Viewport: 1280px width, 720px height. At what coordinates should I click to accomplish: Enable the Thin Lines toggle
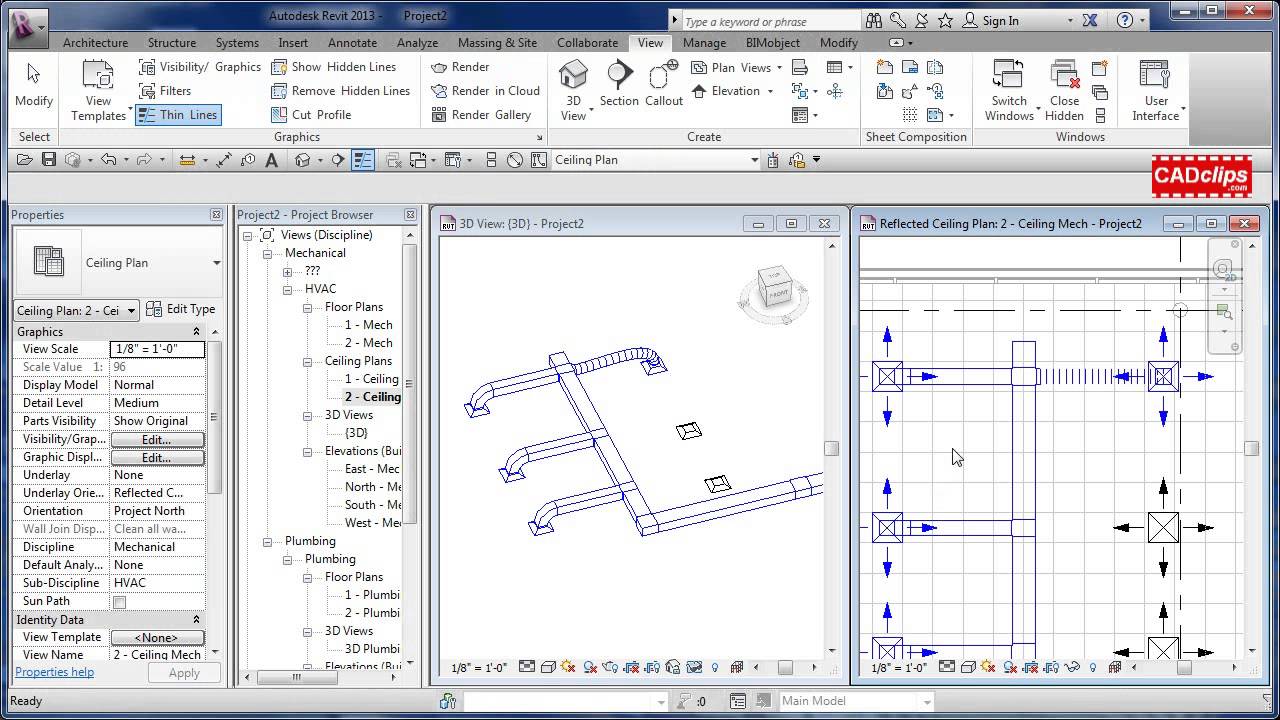[x=178, y=114]
